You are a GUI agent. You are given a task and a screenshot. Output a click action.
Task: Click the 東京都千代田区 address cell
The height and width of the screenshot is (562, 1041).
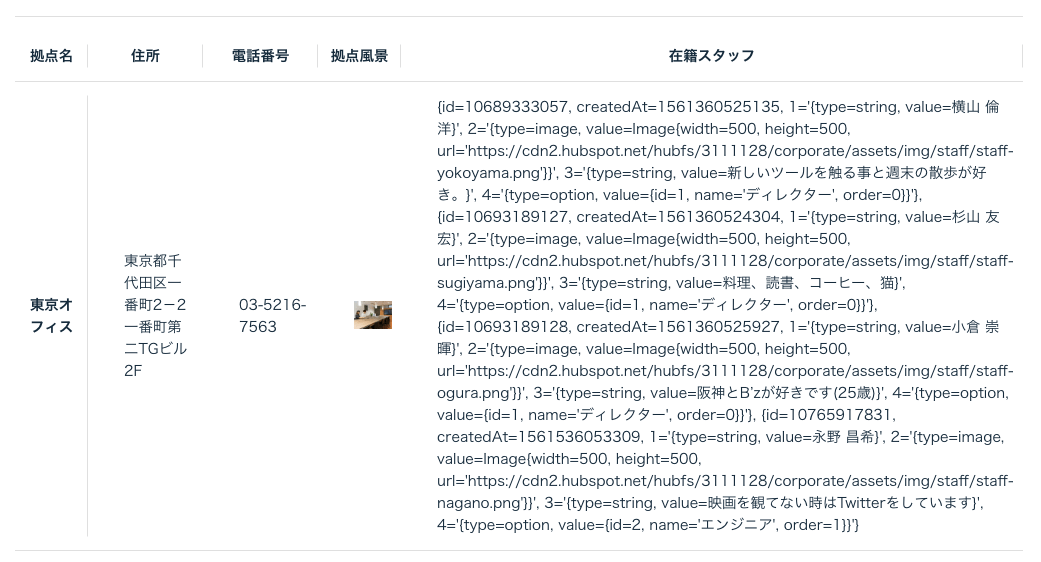point(155,315)
